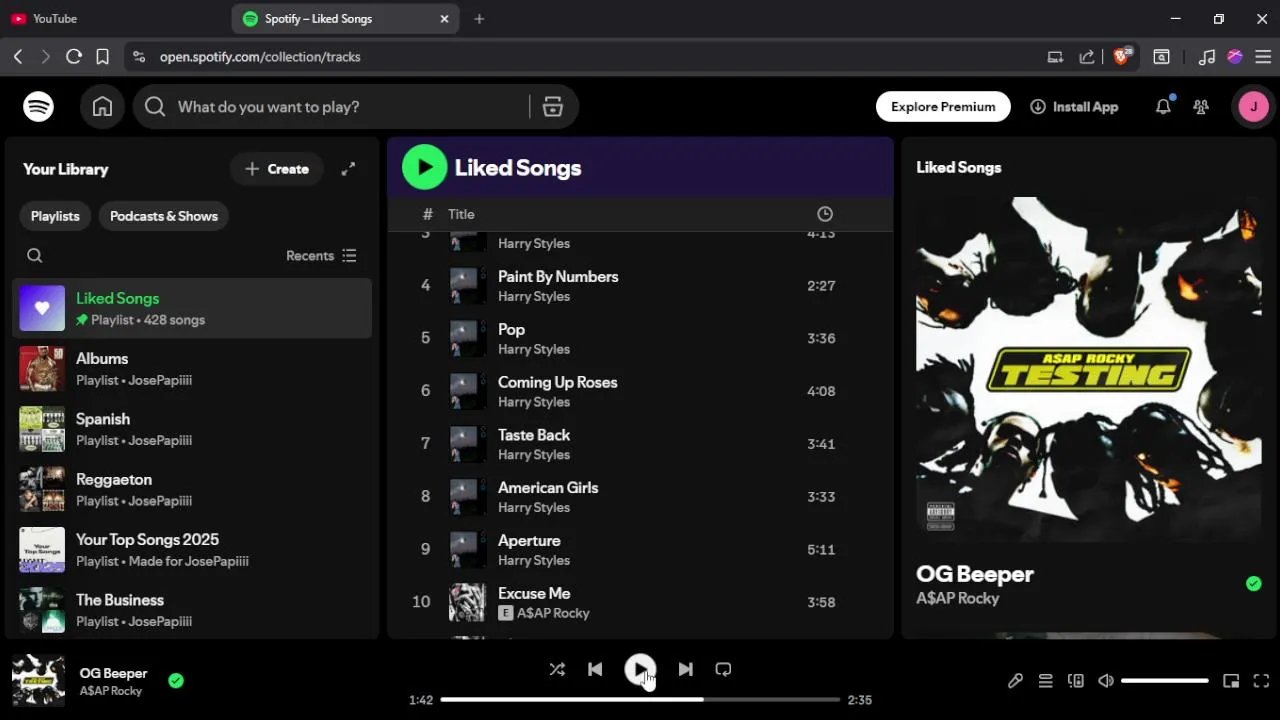This screenshot has width=1280, height=720.
Task: Click the Testing album cover in right panel
Action: click(1089, 370)
